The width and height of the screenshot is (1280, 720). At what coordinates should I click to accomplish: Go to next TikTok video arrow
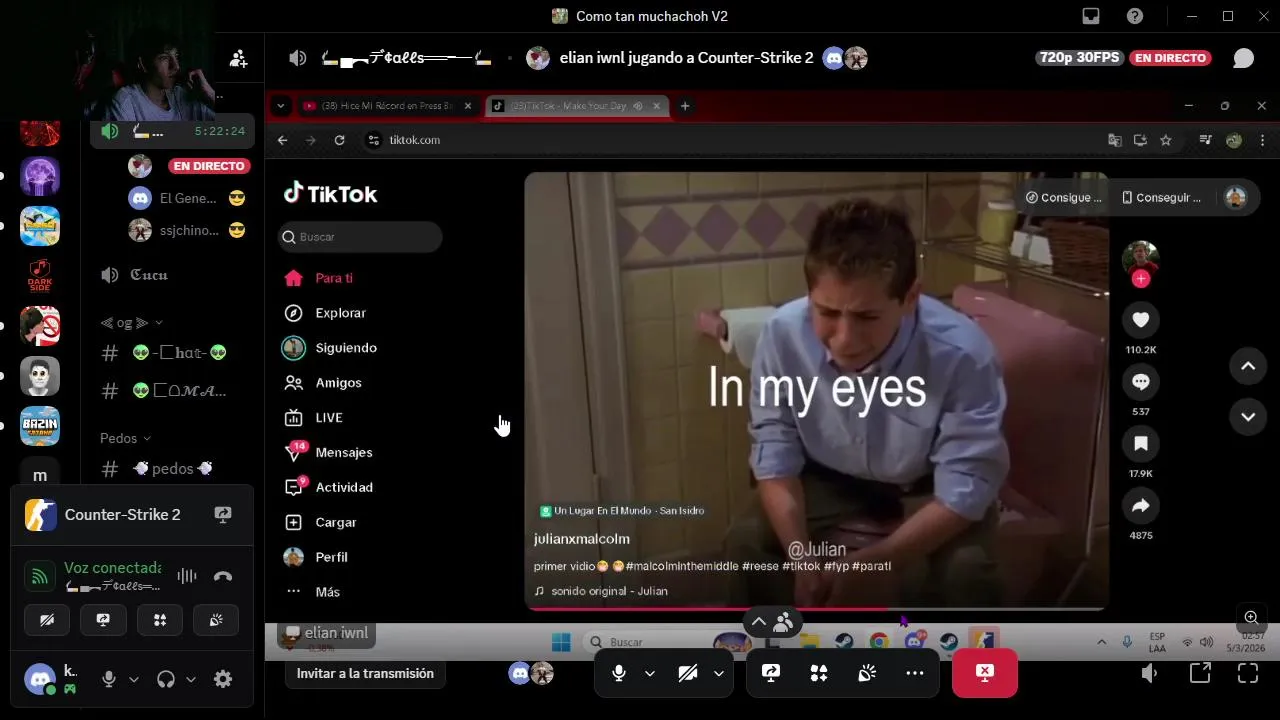pyautogui.click(x=1248, y=416)
